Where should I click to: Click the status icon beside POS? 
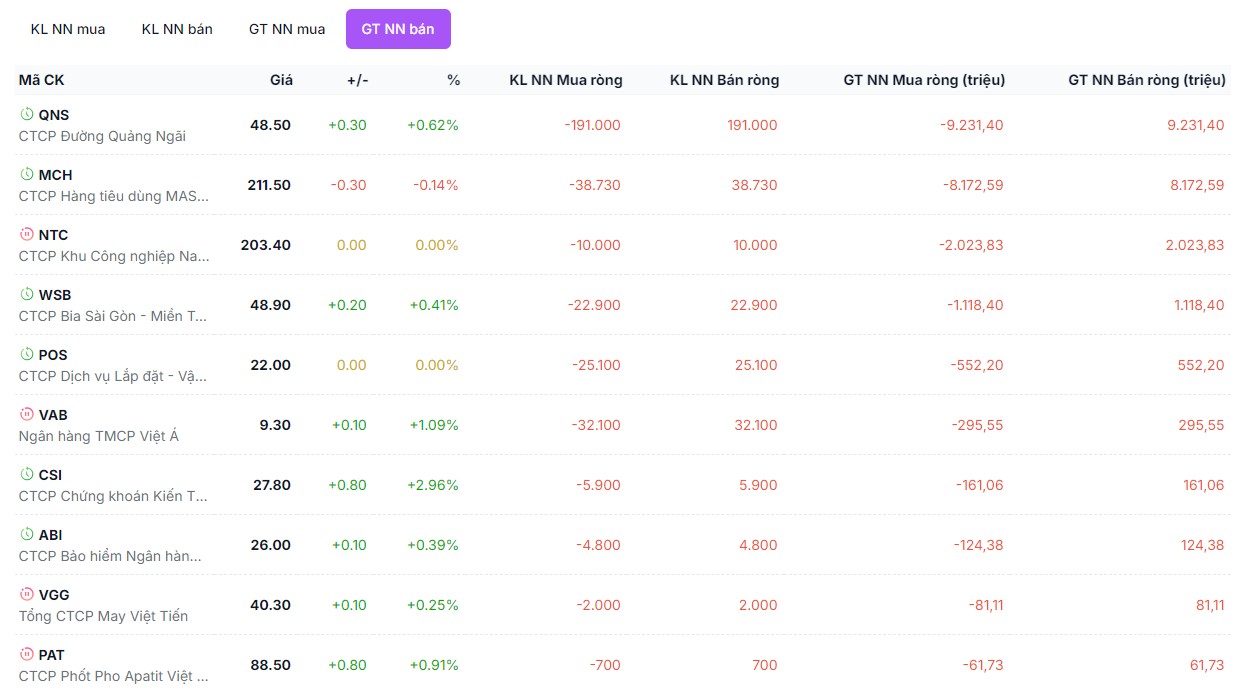[27, 354]
